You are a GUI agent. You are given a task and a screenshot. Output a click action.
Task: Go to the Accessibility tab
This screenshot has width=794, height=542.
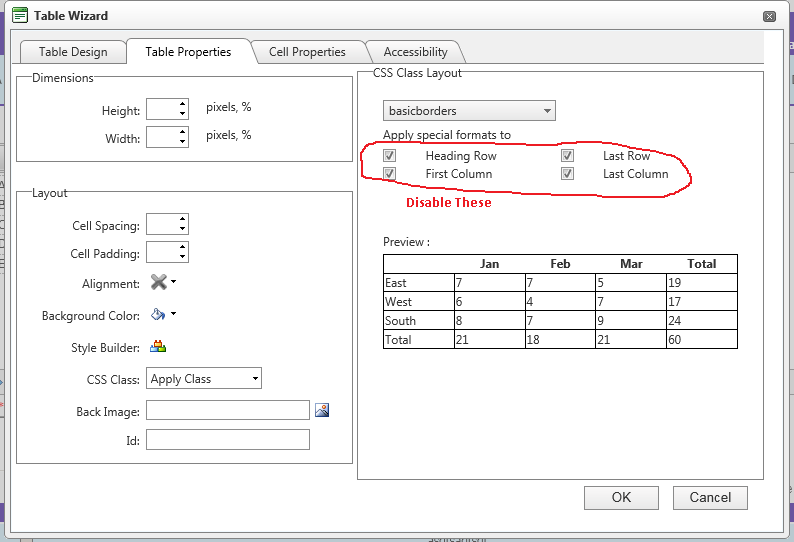[415, 52]
